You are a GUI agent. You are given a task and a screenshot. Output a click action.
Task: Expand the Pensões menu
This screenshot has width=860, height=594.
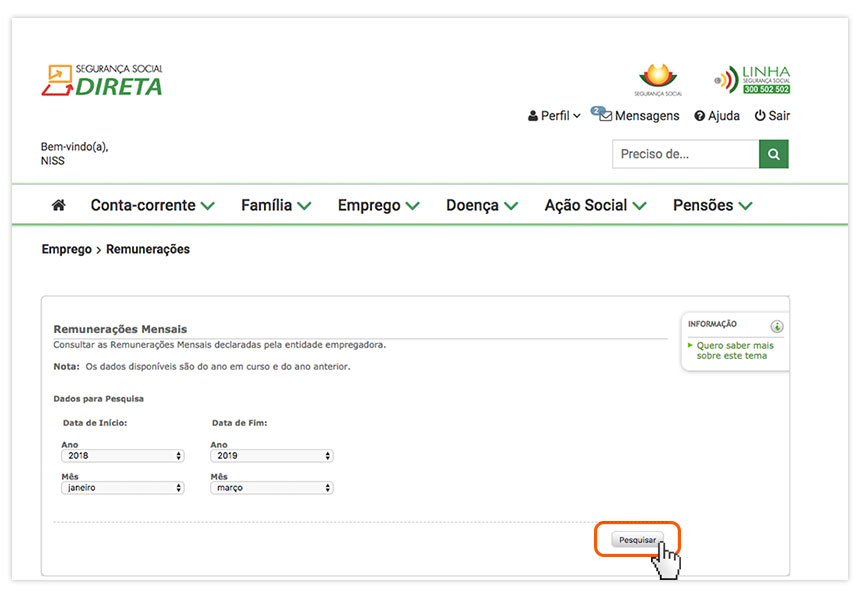click(x=712, y=205)
